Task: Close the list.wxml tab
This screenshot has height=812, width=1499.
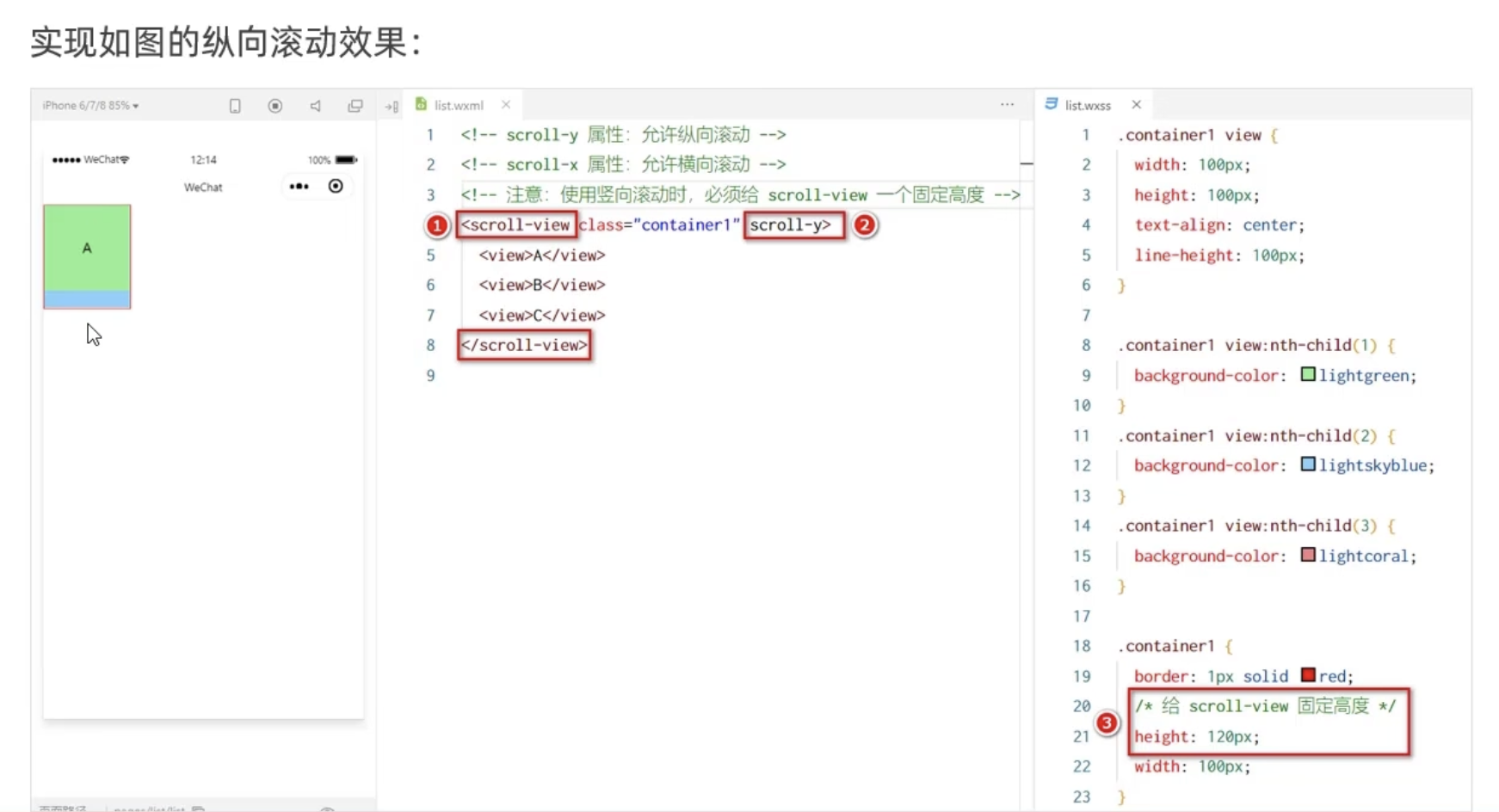Action: 506,105
